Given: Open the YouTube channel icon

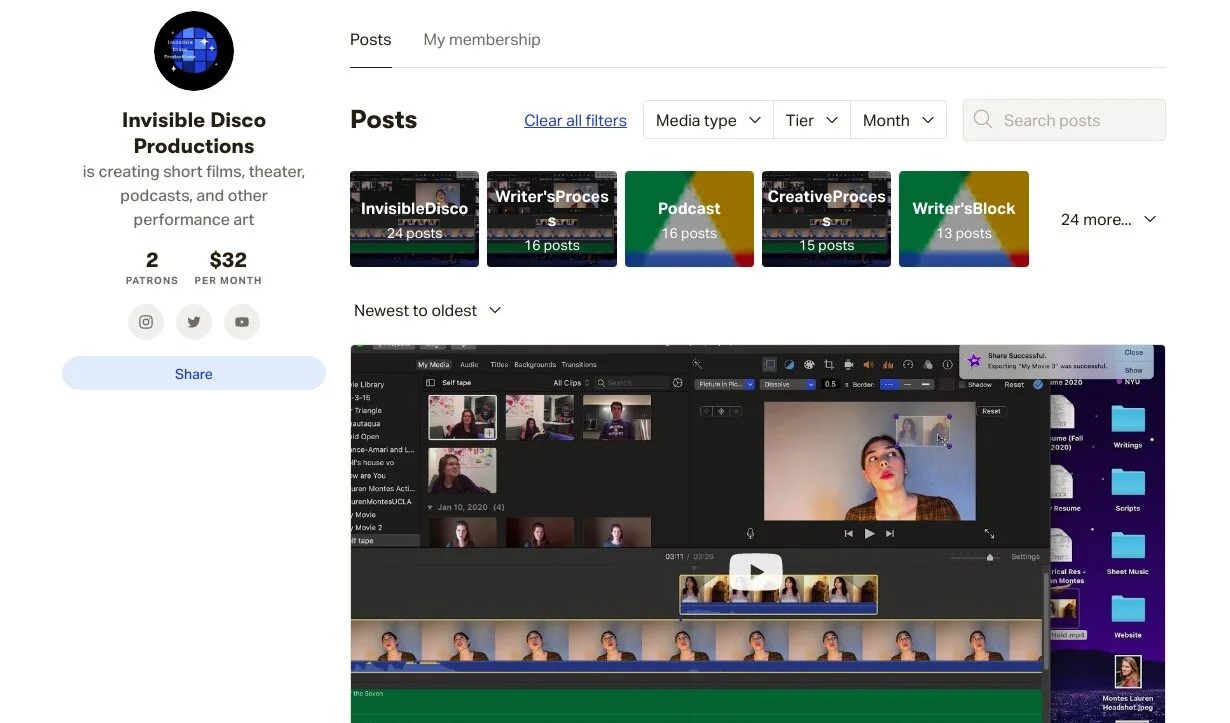Looking at the screenshot, I should click(242, 322).
